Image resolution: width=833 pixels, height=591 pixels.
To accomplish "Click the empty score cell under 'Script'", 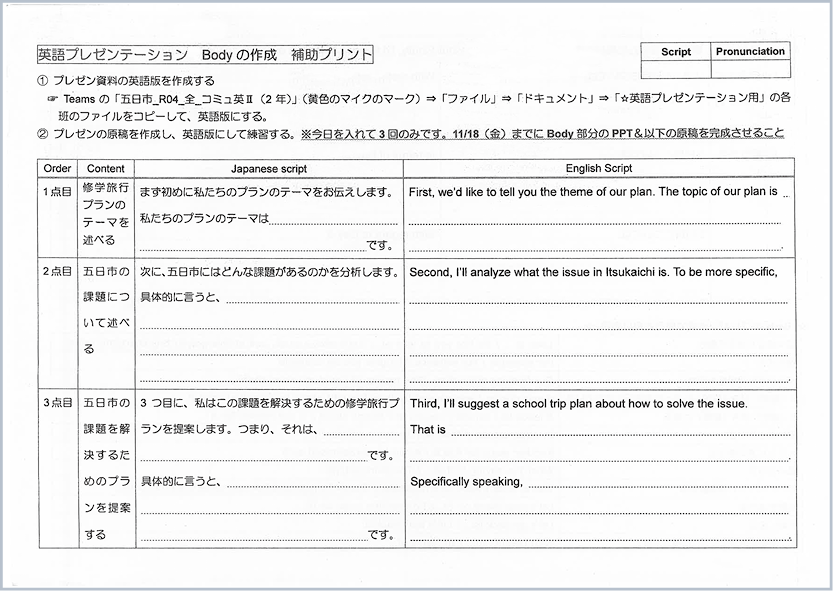I will coord(676,69).
